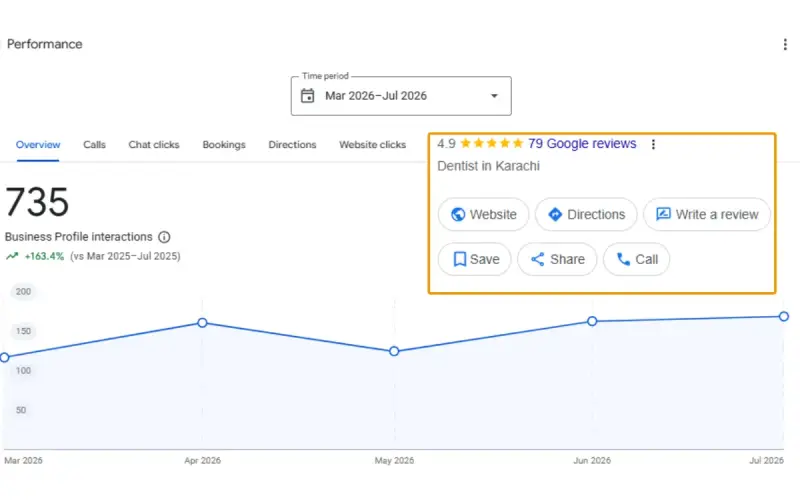Click the May 2026 x-axis label
This screenshot has width=800, height=500.
(394, 461)
